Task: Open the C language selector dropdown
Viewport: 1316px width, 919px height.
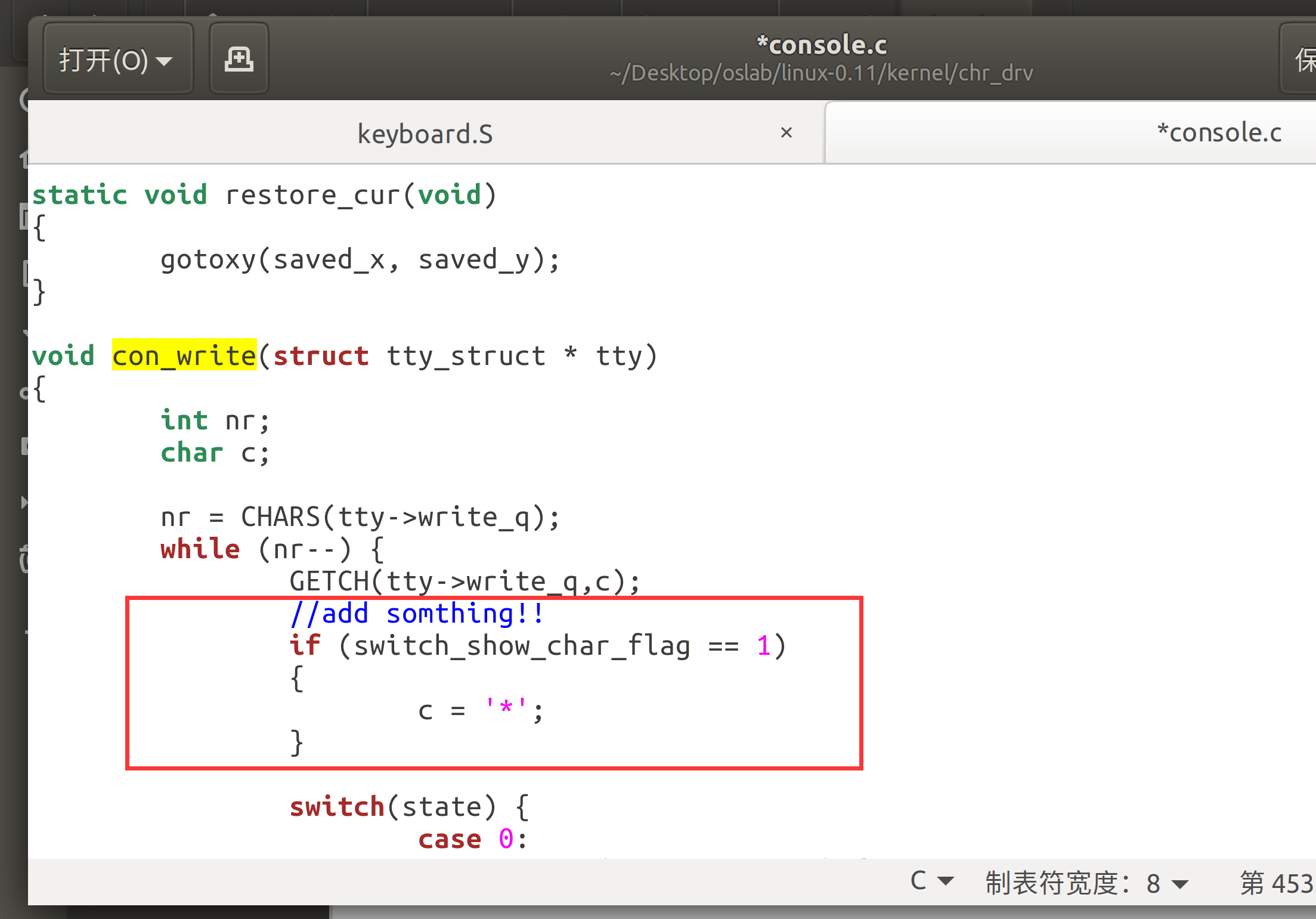Action: pyautogui.click(x=932, y=881)
